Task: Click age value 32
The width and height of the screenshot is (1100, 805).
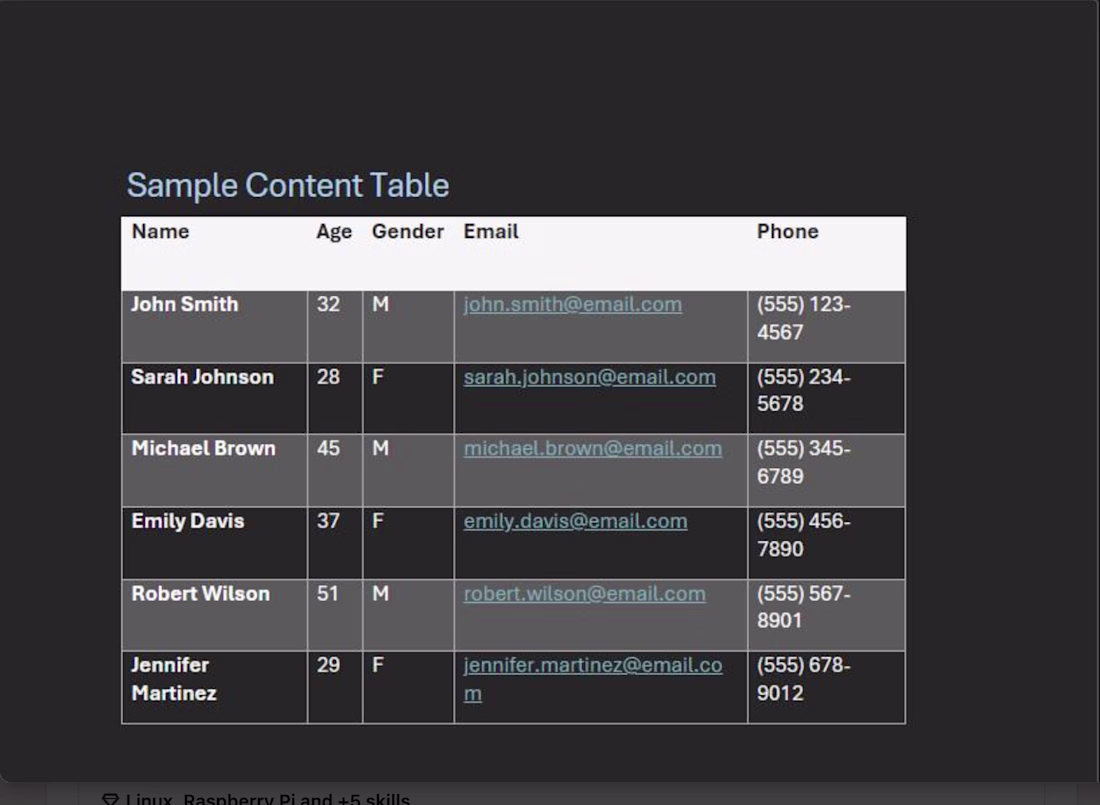Action: click(328, 305)
